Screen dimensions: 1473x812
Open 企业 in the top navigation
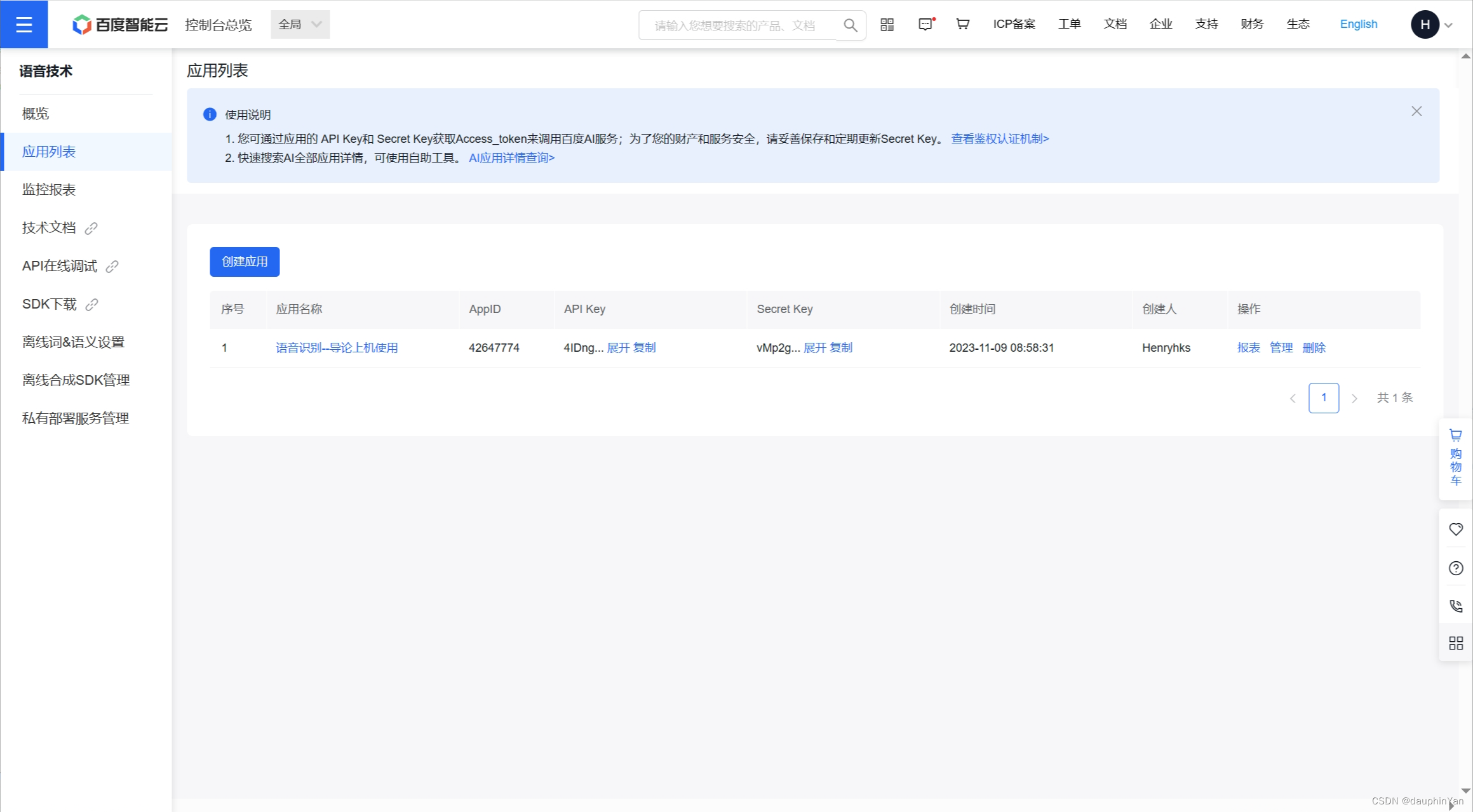pyautogui.click(x=1161, y=24)
